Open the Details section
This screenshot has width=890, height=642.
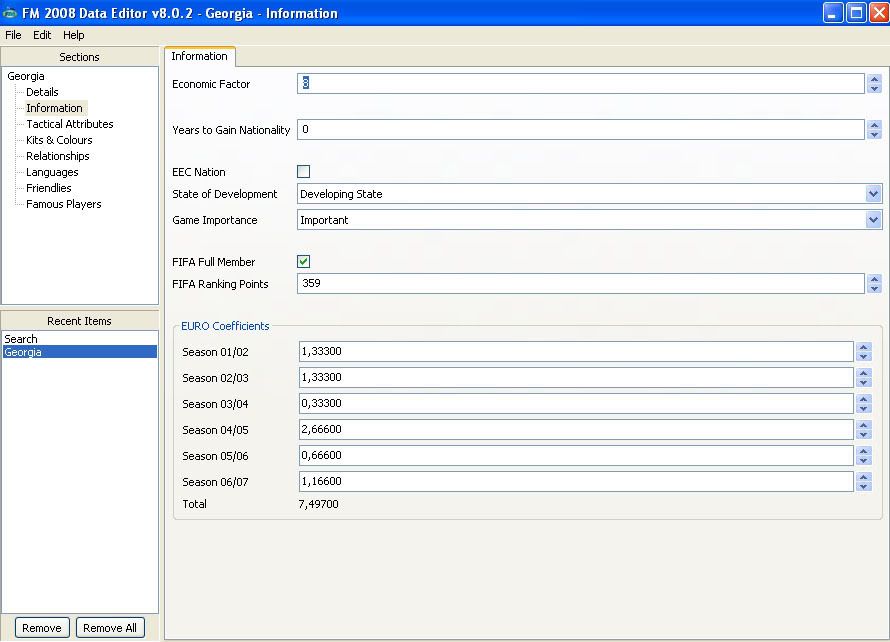coord(43,92)
